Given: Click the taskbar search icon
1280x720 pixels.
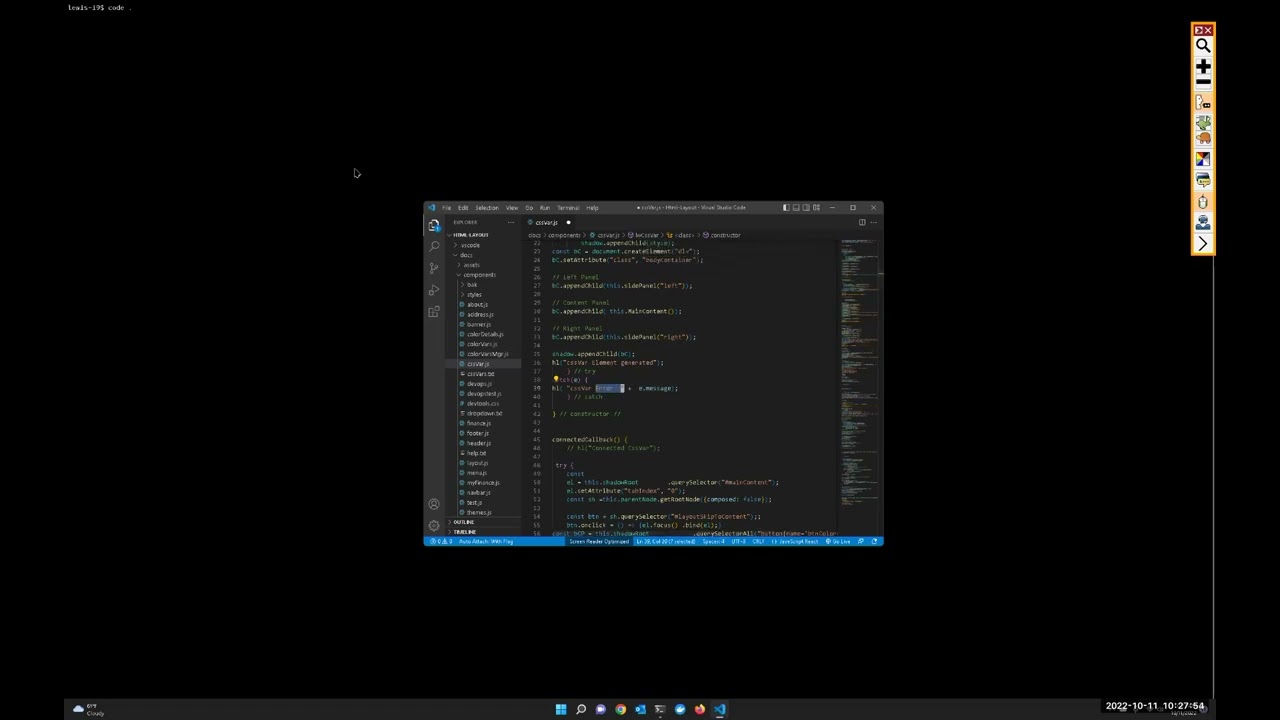Looking at the screenshot, I should click(x=581, y=710).
